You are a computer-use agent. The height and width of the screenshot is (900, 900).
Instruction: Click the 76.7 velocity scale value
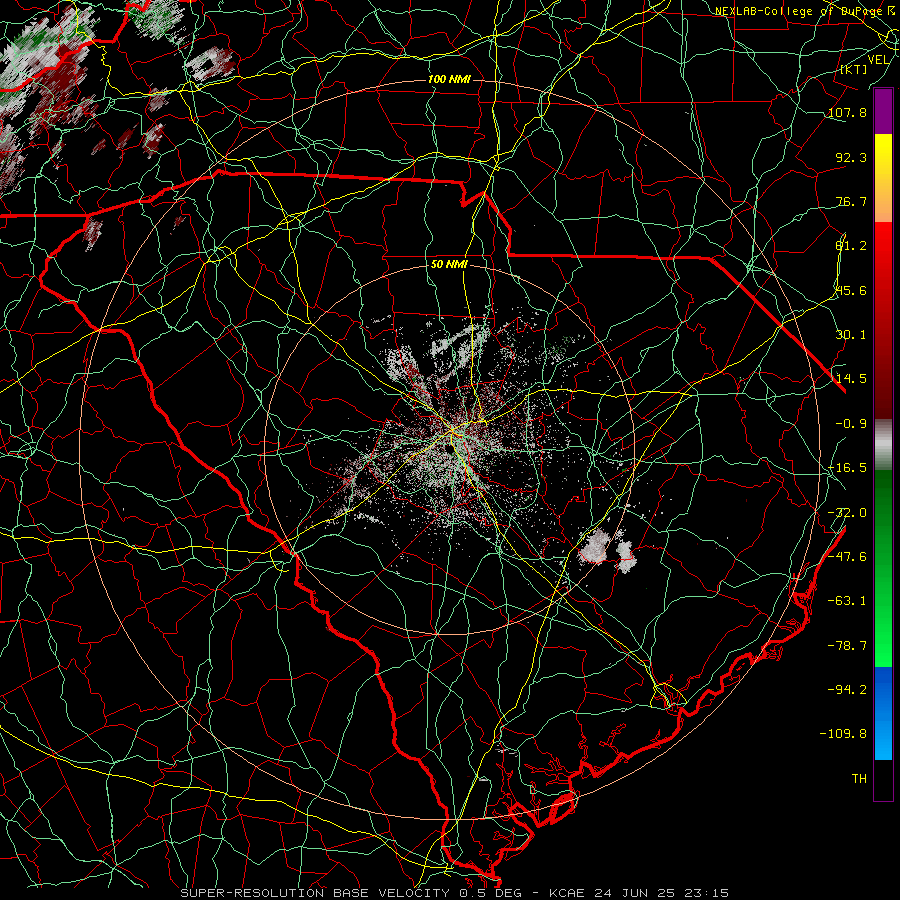pos(851,201)
